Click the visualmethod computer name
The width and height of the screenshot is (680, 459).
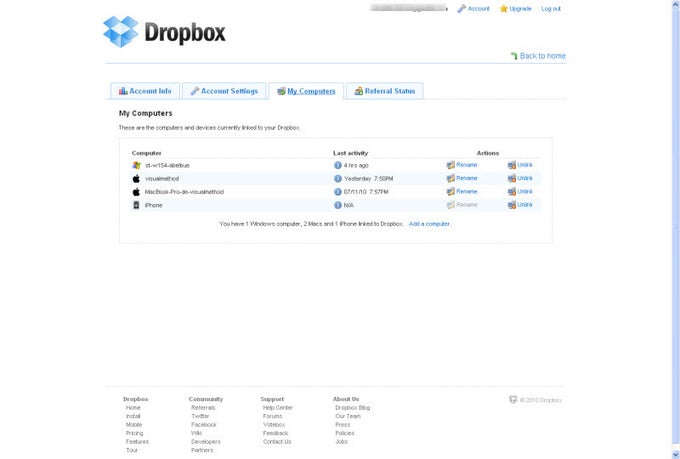click(x=162, y=179)
